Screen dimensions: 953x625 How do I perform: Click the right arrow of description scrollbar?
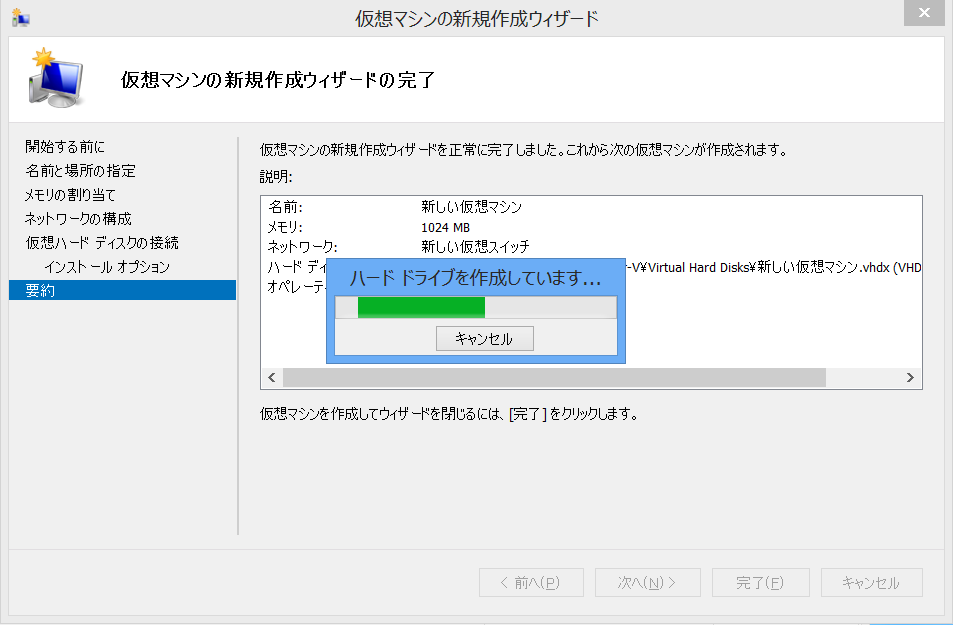pyautogui.click(x=910, y=378)
